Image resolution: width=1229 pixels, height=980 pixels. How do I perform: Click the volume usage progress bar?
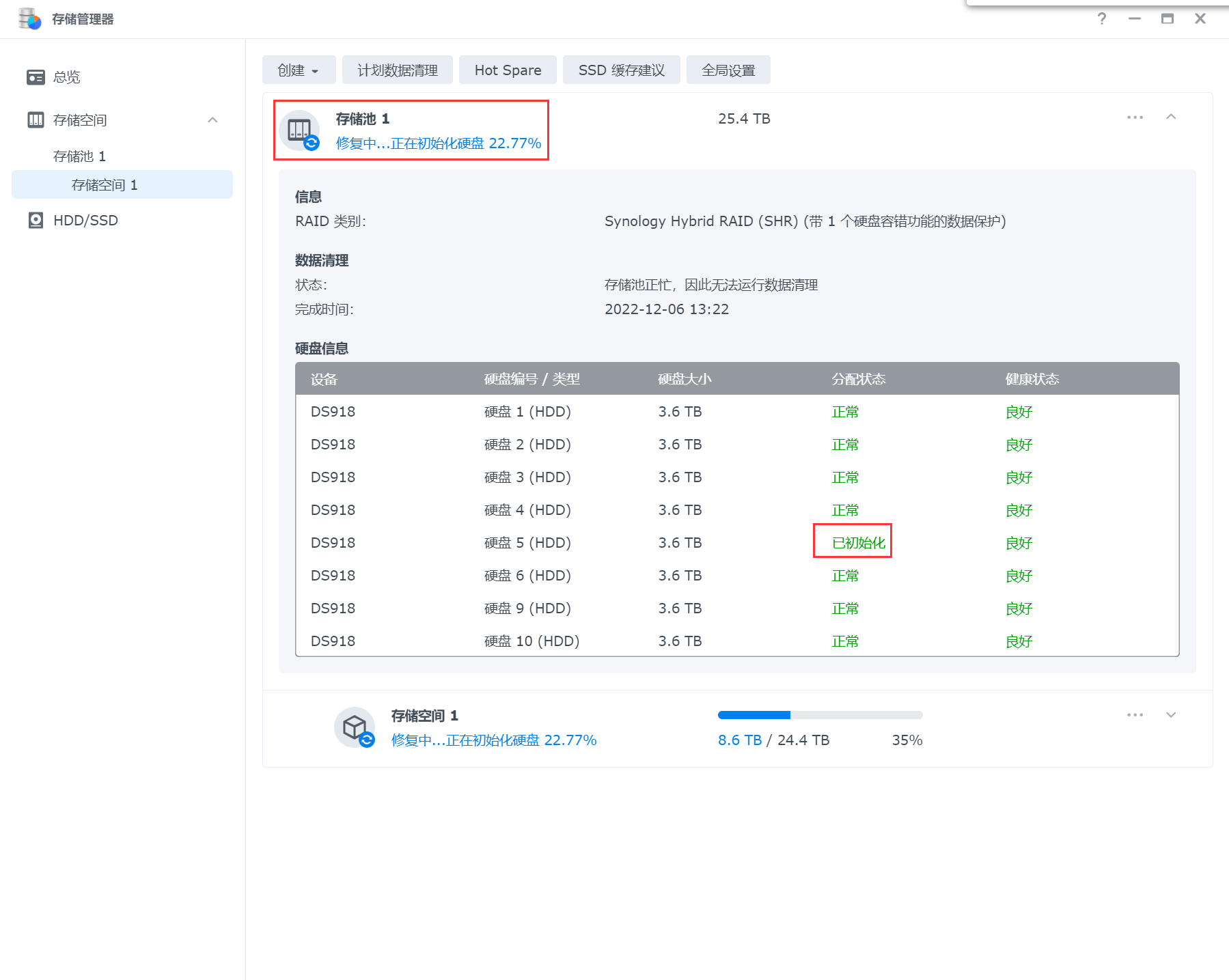[820, 715]
